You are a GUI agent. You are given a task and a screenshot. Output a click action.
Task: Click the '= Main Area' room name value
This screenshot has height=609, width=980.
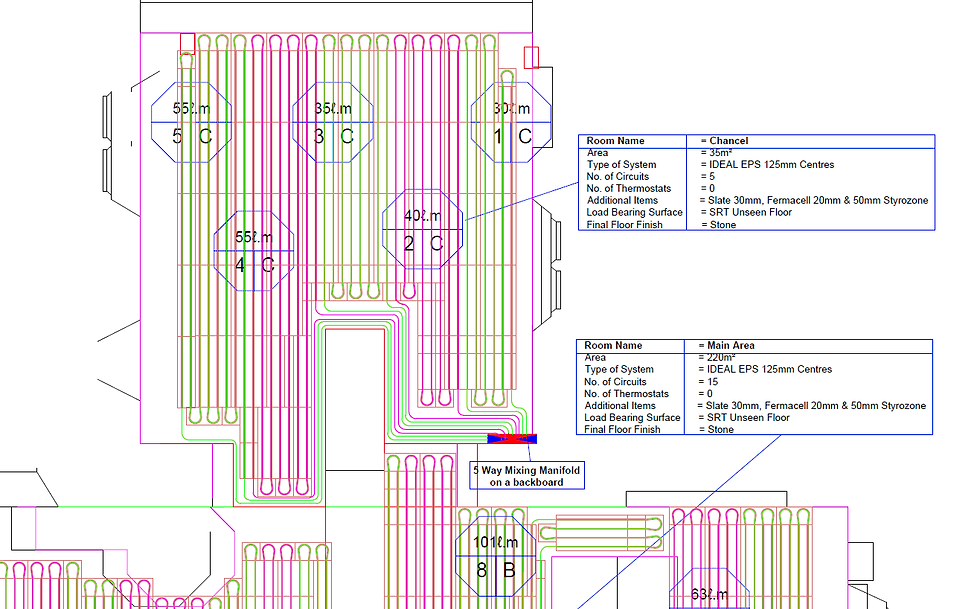tap(726, 345)
